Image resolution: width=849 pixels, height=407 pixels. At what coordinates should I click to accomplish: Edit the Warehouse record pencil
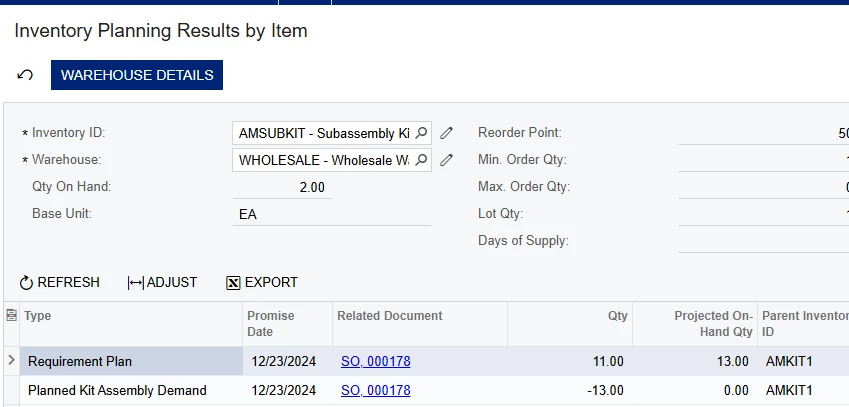[447, 160]
